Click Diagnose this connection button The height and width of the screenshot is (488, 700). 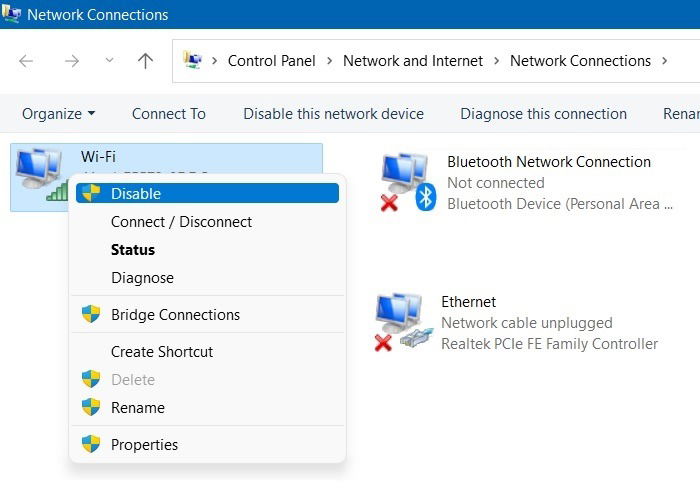tap(543, 114)
